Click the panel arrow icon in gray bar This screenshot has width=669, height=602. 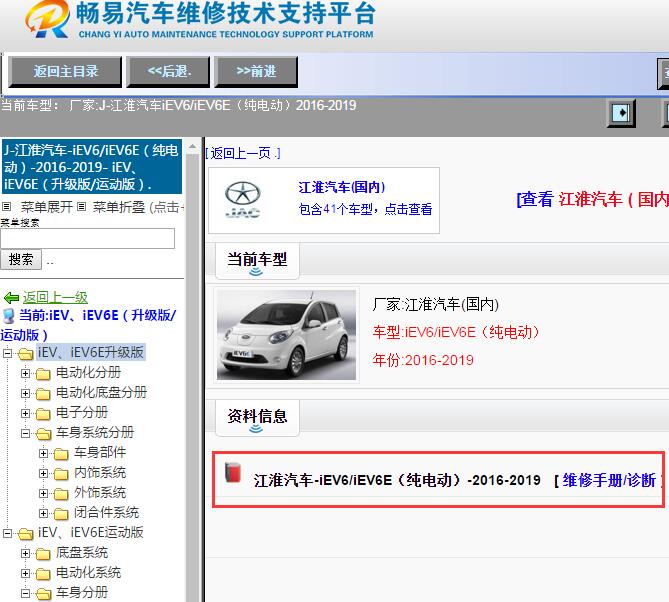pyautogui.click(x=621, y=113)
